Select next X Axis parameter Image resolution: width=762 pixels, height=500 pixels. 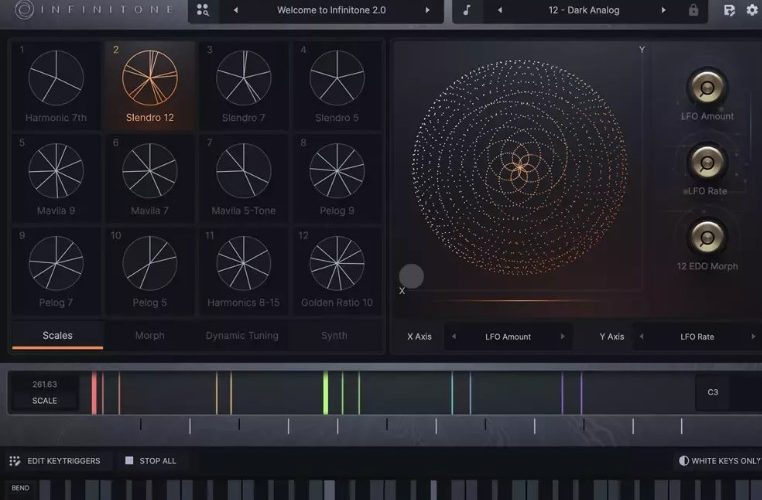tap(563, 336)
